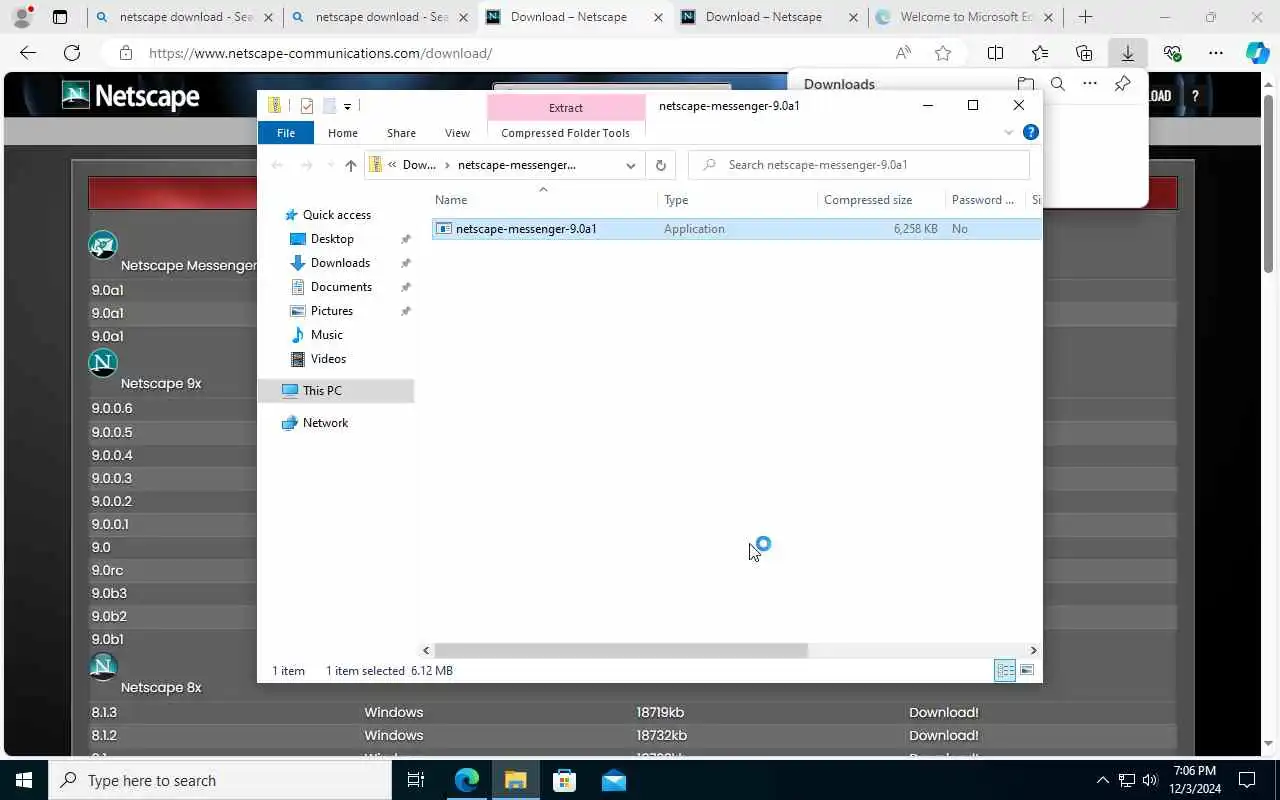The width and height of the screenshot is (1280, 800).
Task: Click Explorer quick access New folder icon
Action: (x=328, y=106)
